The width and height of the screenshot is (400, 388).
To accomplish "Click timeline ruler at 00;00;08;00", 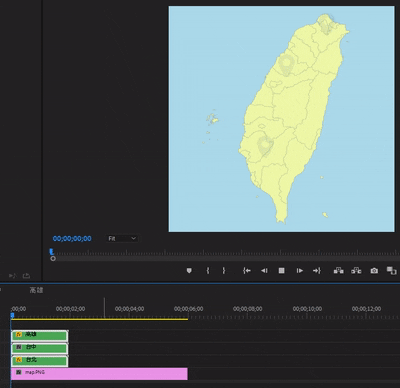I will [x=248, y=309].
